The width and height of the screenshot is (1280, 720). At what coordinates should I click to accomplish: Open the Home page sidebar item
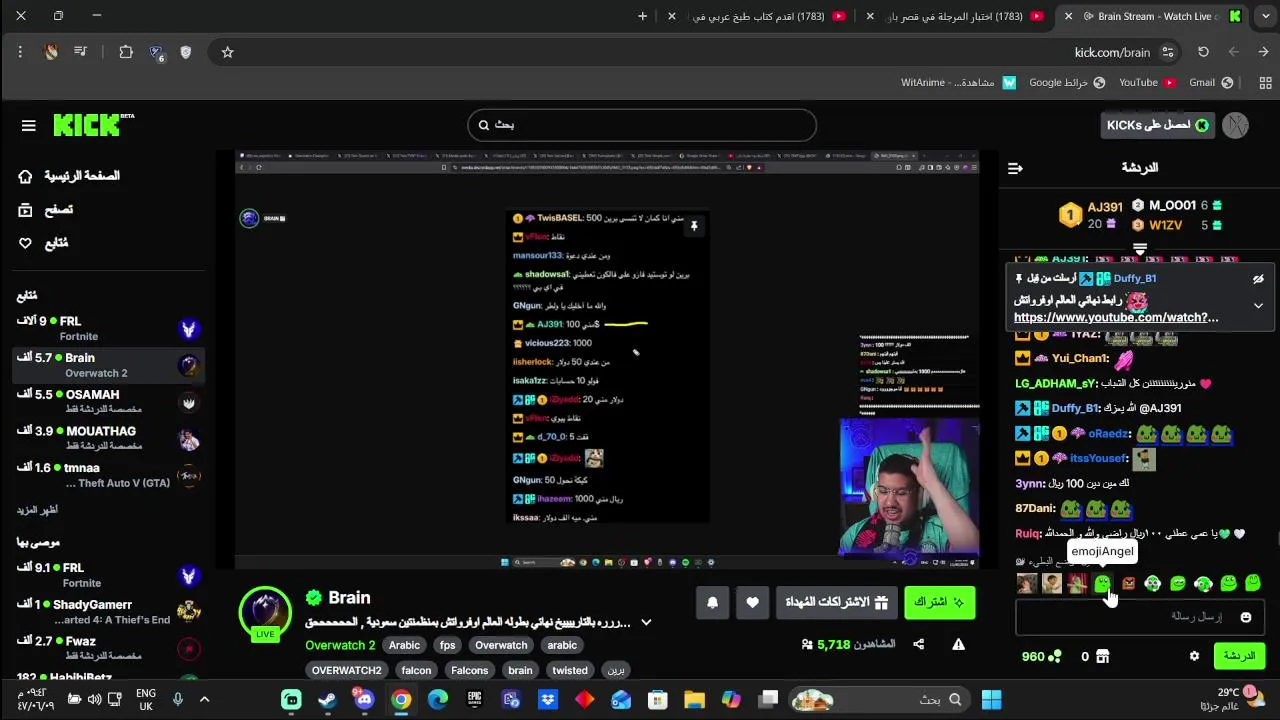(x=70, y=176)
